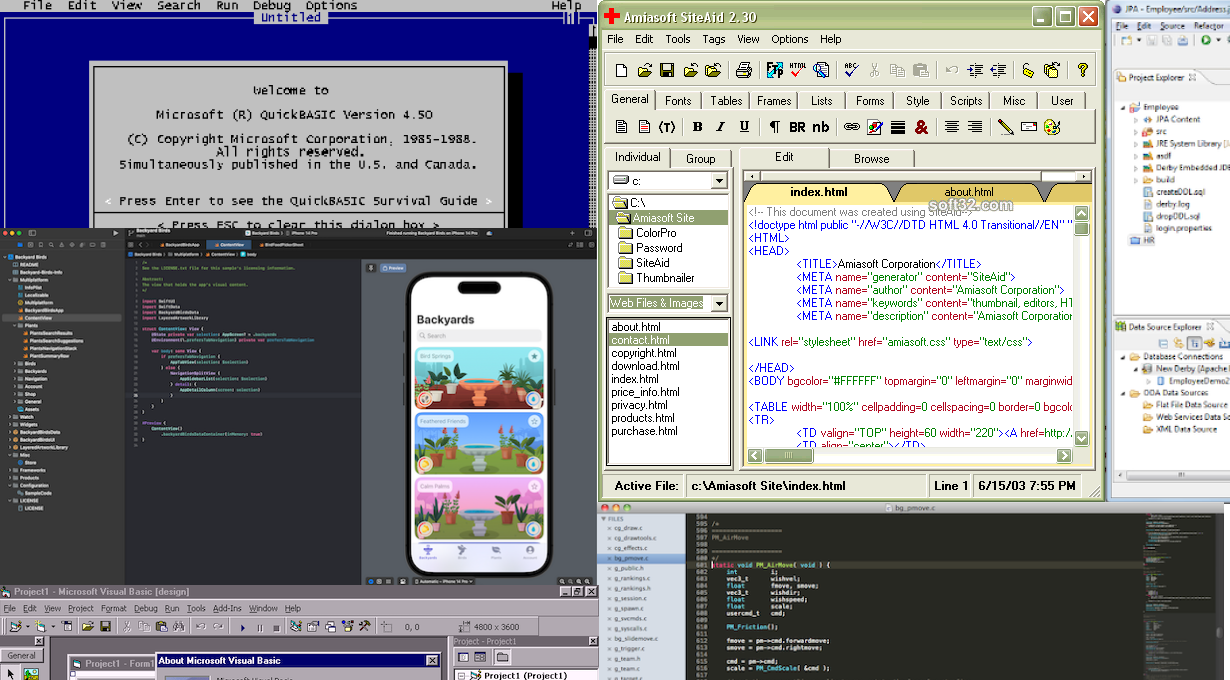Image resolution: width=1230 pixels, height=680 pixels.
Task: Toggle favorite star on Bird Springs card
Action: (535, 356)
